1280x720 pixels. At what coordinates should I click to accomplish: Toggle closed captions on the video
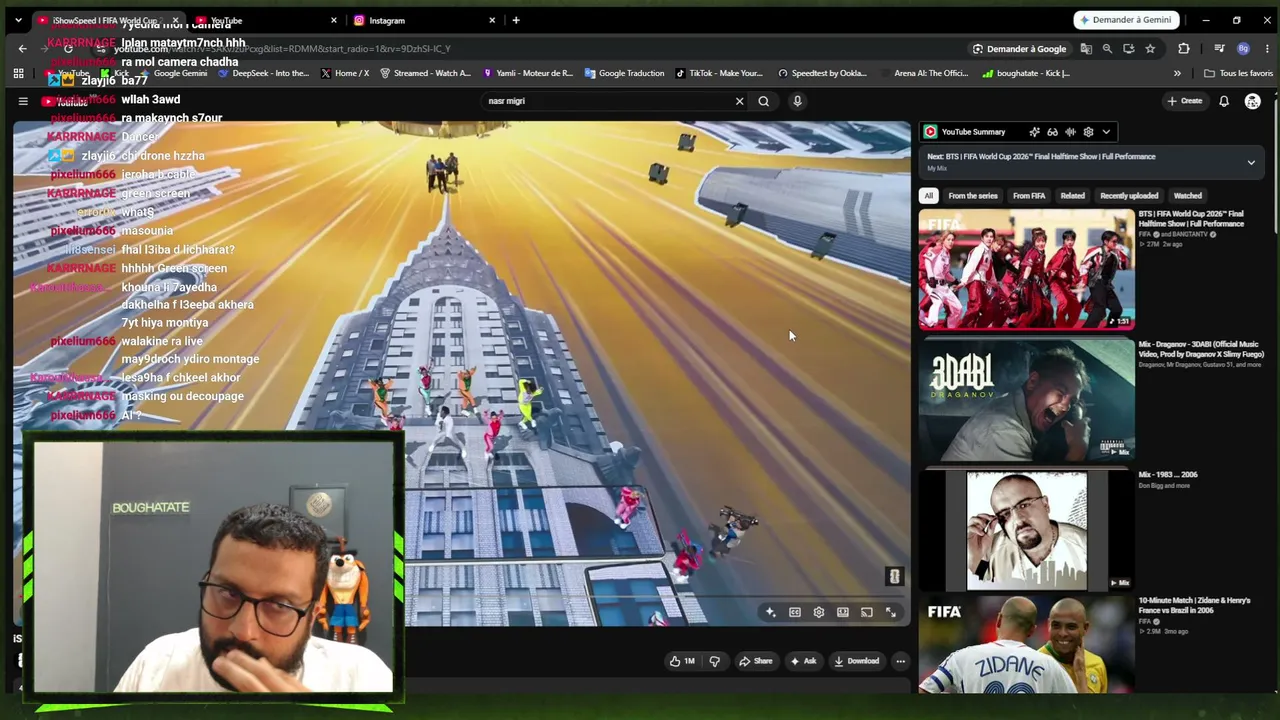795,612
